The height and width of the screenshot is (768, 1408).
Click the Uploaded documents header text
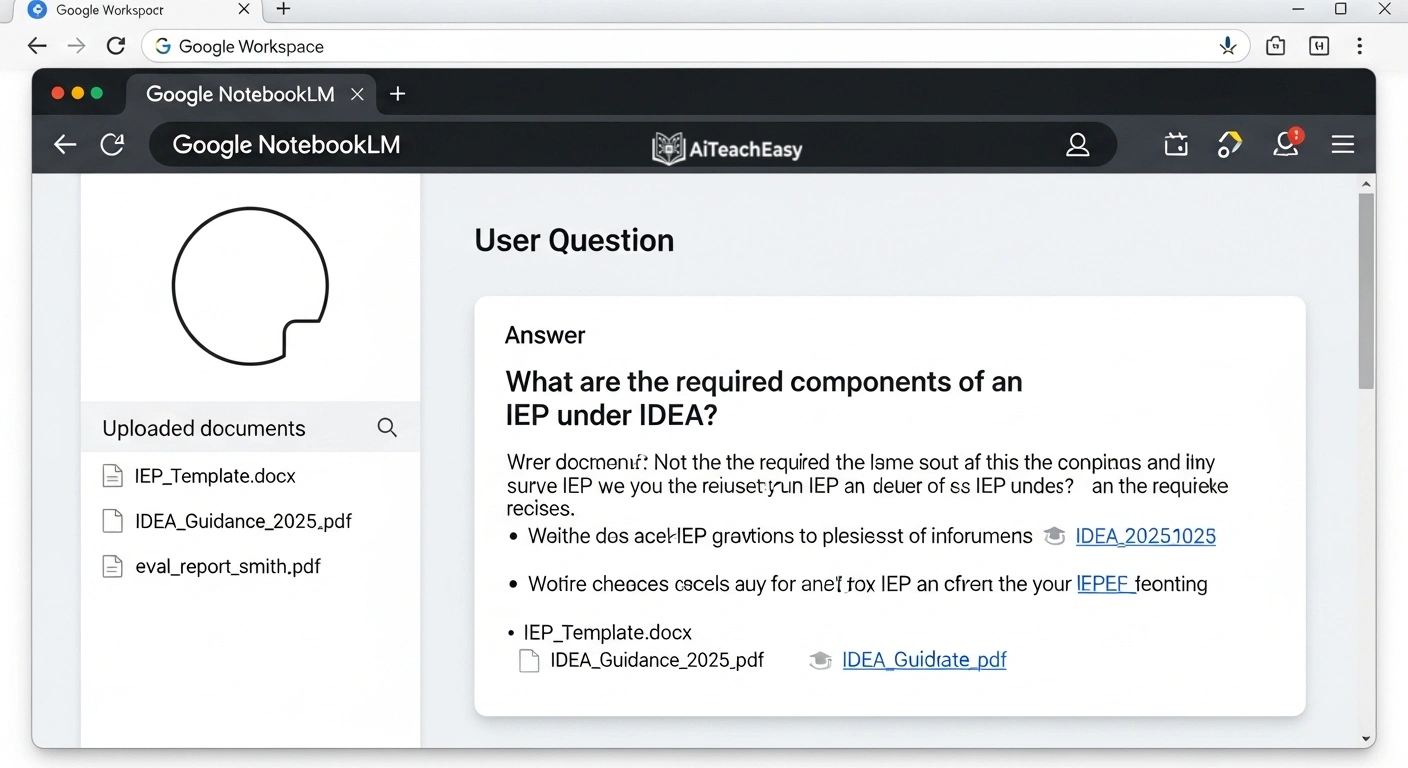click(204, 428)
